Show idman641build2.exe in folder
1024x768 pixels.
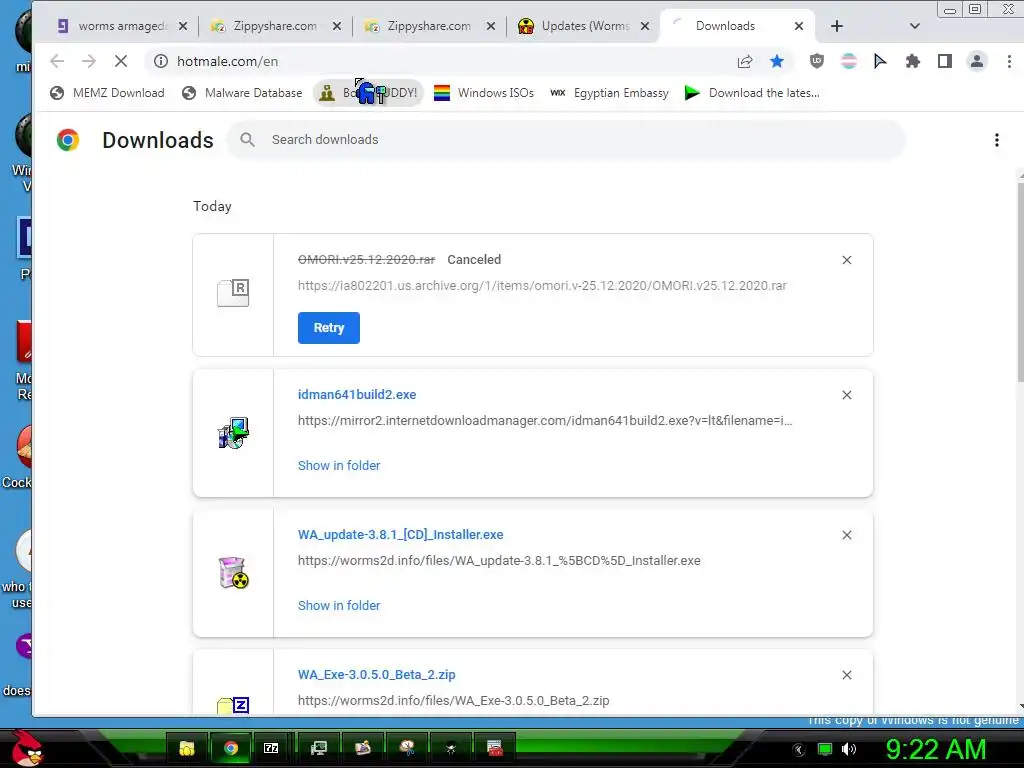(x=339, y=466)
